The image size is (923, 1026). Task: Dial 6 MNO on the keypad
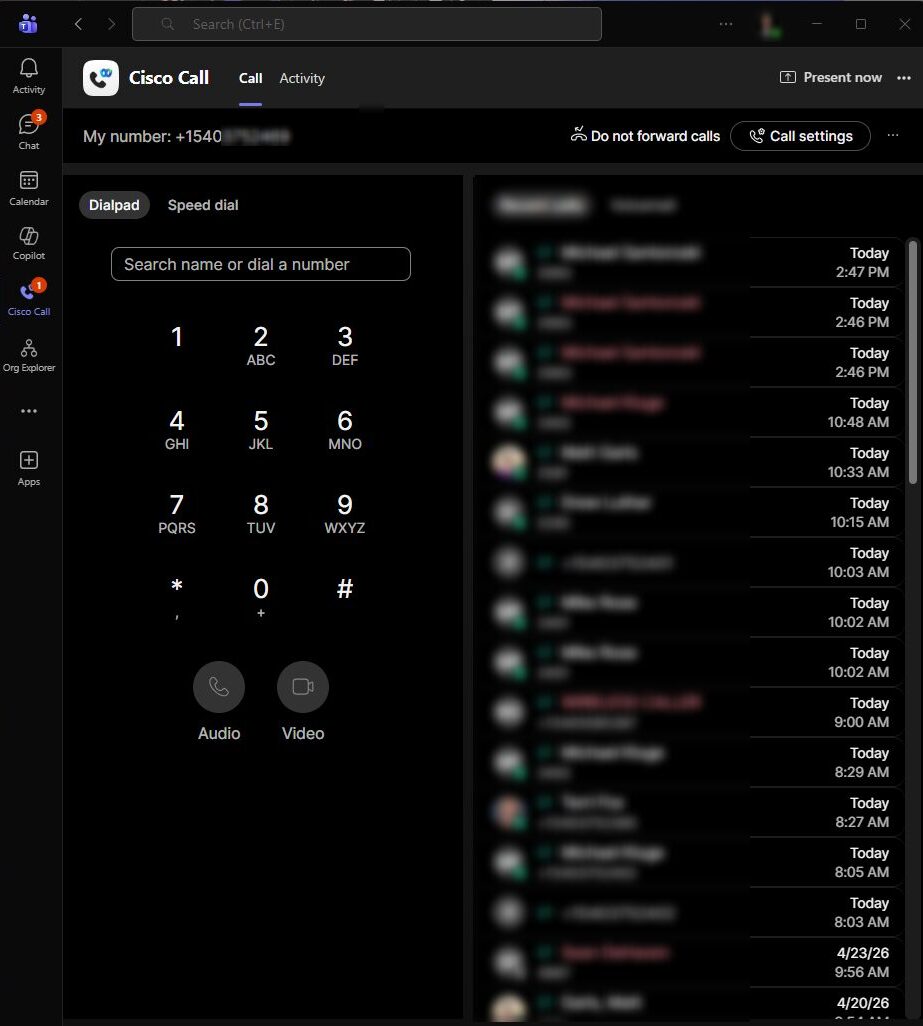click(345, 430)
